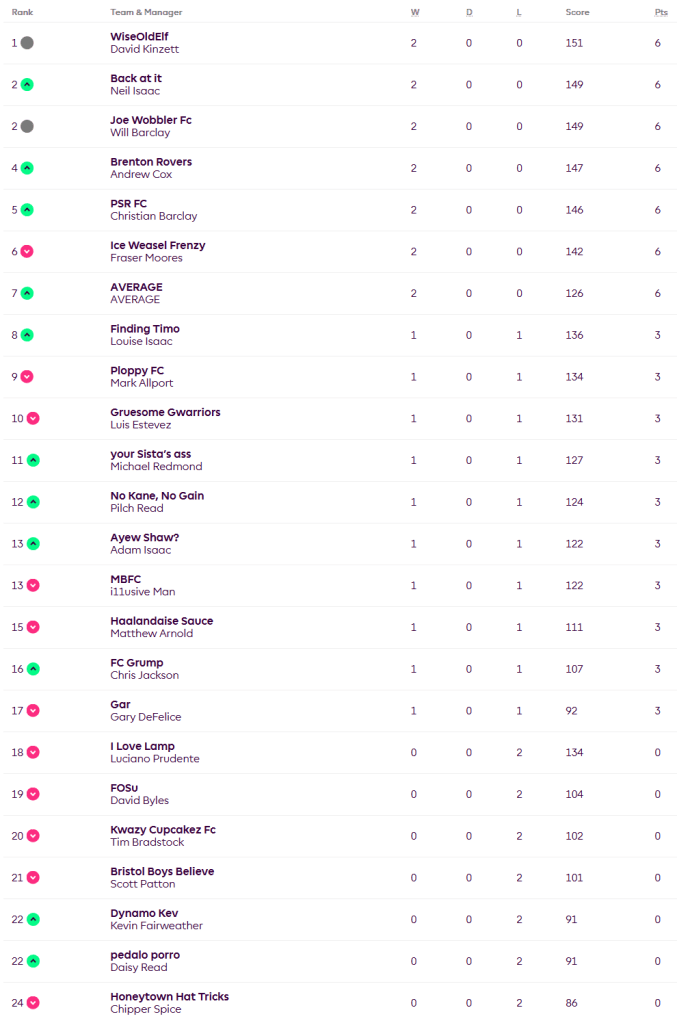Click the red down arrow beside Honeytown Hat Tricks

[x=33, y=1003]
